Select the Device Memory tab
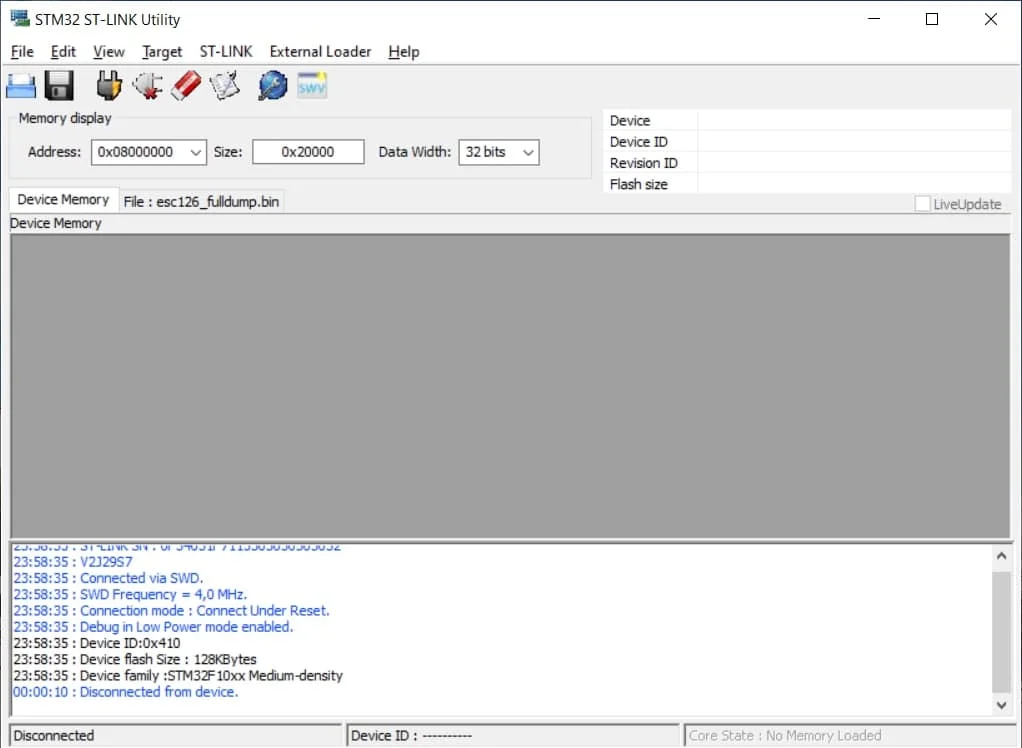Screen dimensions: 1022x748 point(63,200)
